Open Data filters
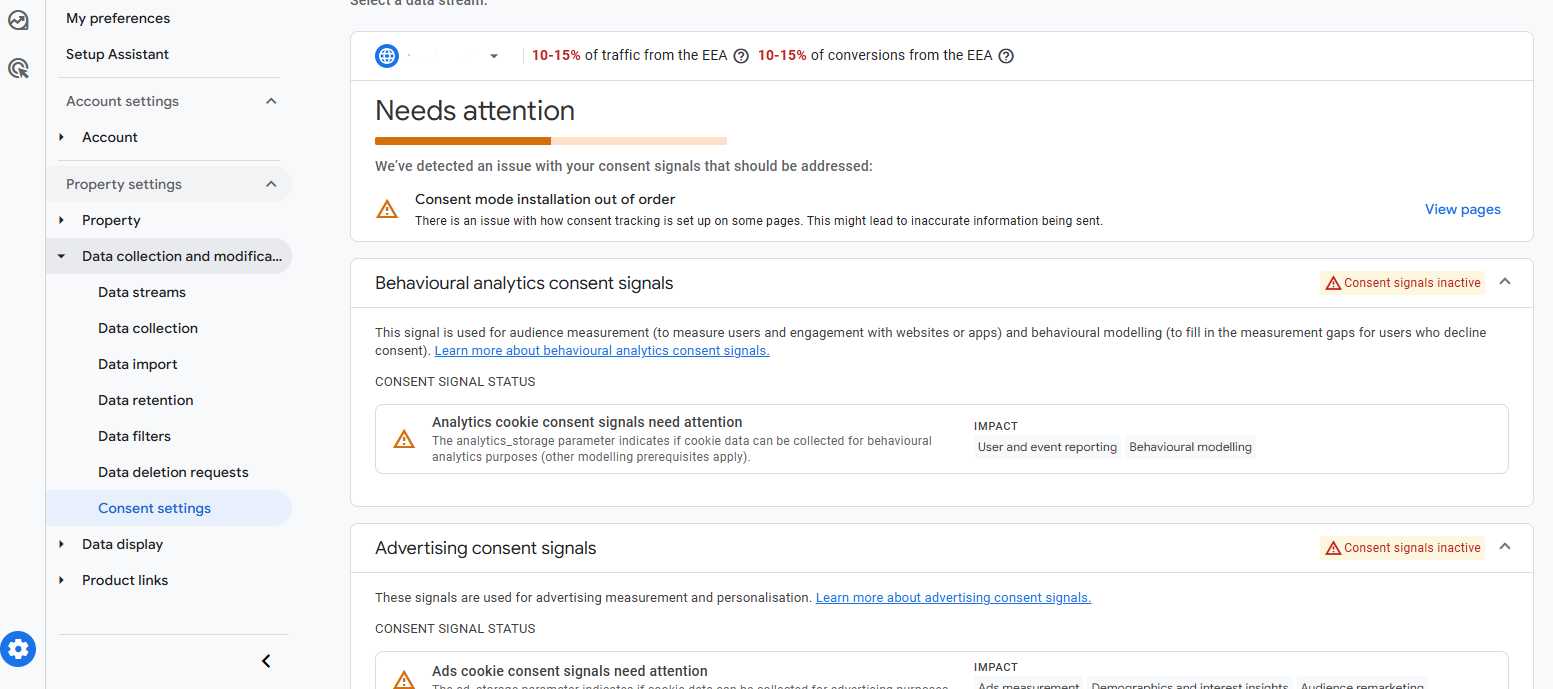This screenshot has width=1553, height=689. click(134, 436)
